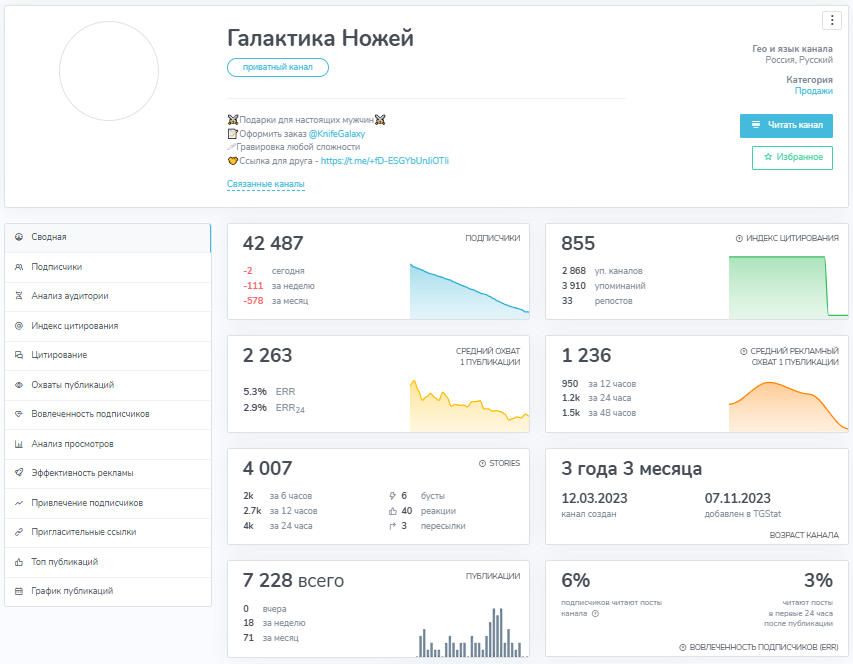Screen dimensions: 853x664
Task: Open Пригласительные ссылки page
Action: tap(108, 532)
